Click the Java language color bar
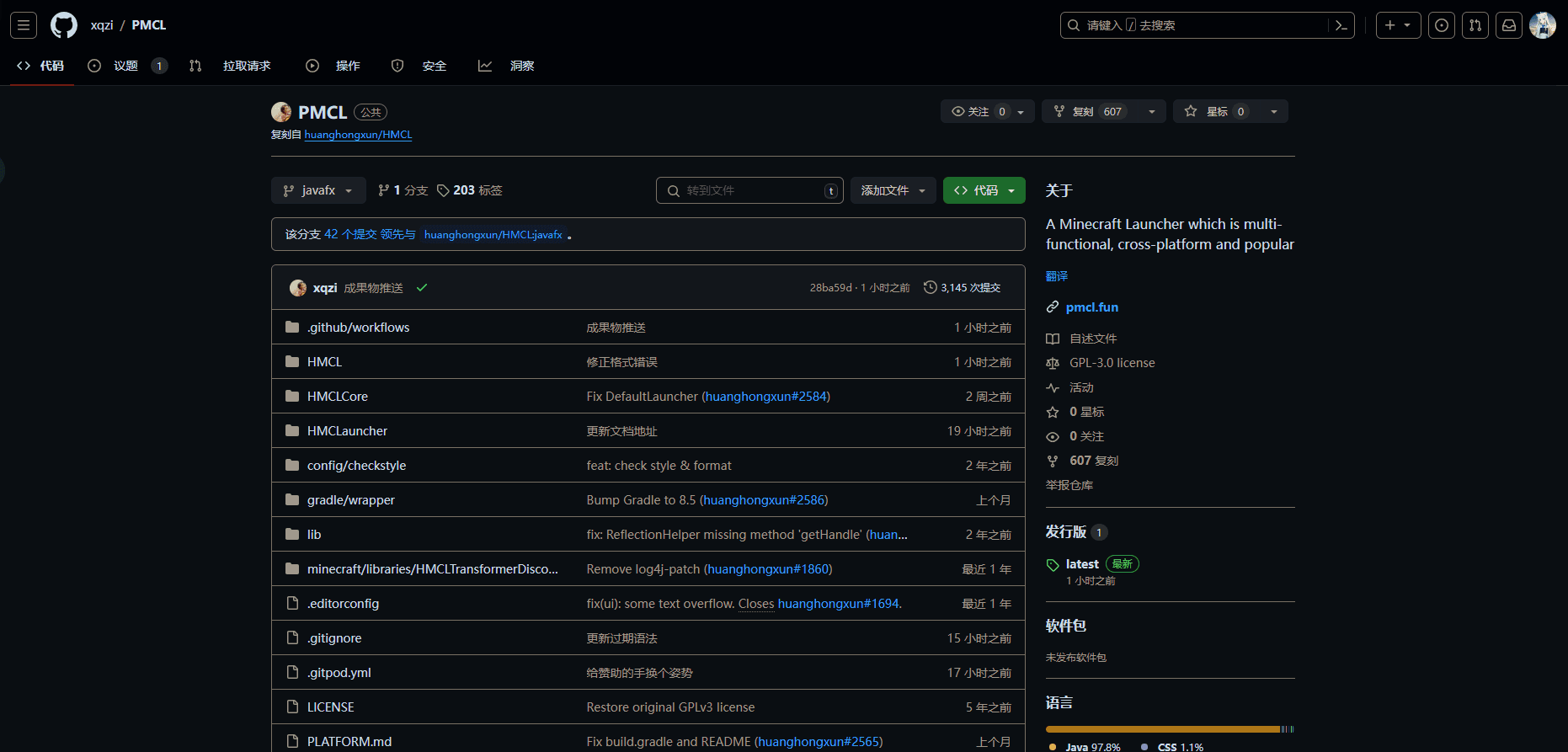Screen dimensions: 1568x752 click(x=1162, y=729)
